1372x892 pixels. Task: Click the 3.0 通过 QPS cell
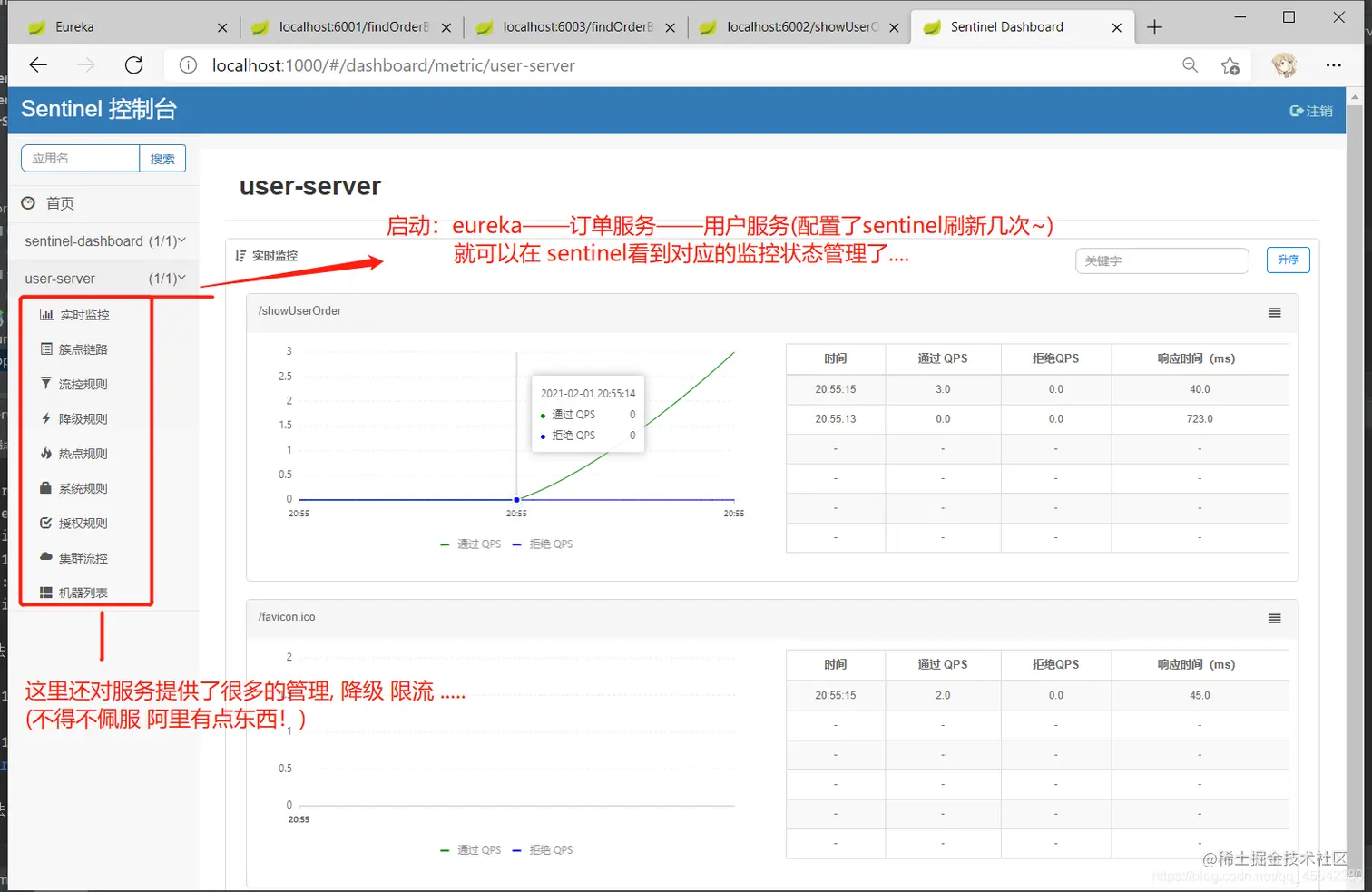coord(943,388)
